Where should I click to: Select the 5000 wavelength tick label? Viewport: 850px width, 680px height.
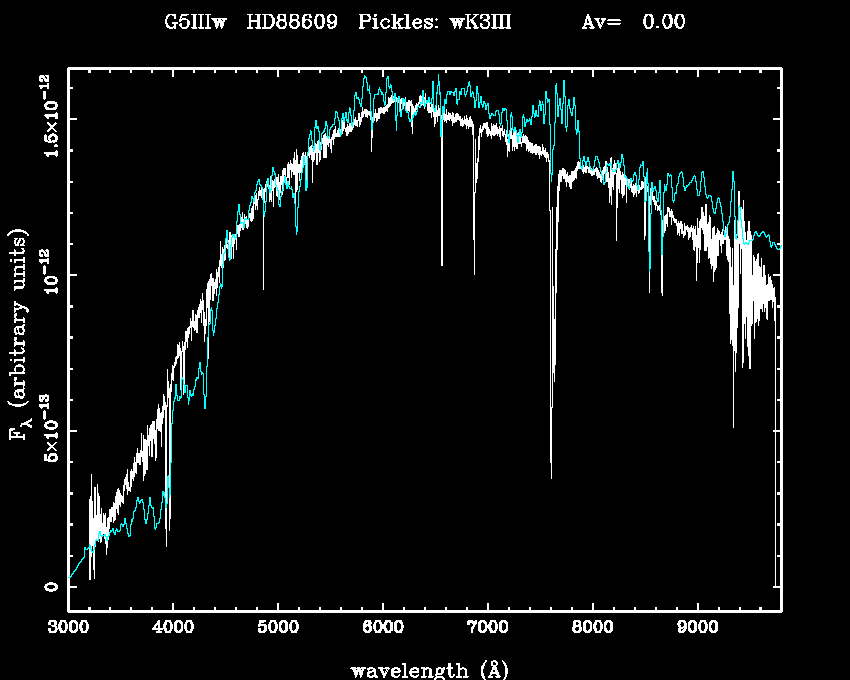click(x=278, y=627)
